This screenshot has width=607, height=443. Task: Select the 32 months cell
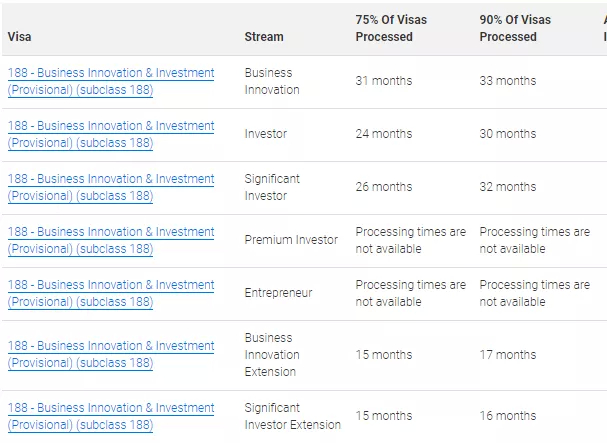click(x=508, y=187)
